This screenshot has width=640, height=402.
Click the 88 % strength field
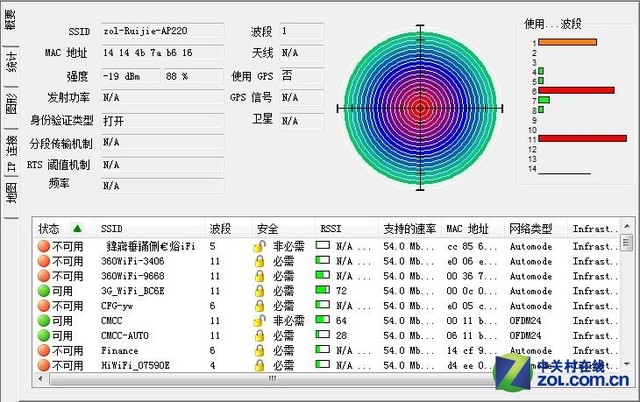click(x=193, y=76)
